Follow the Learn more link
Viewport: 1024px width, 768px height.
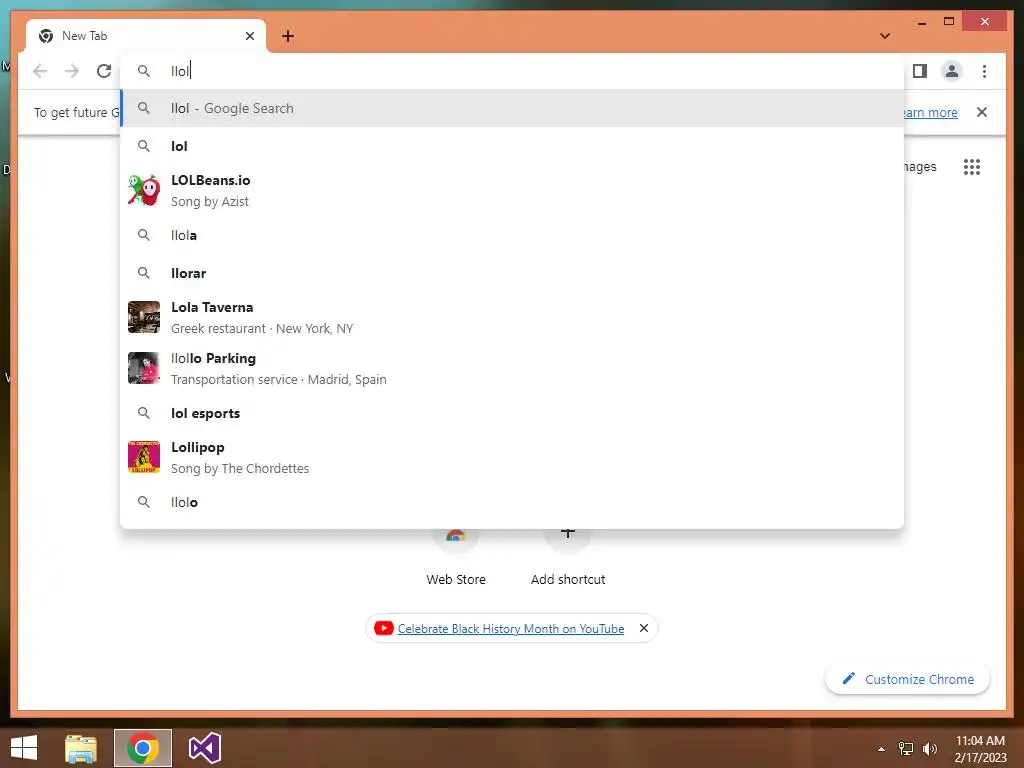[x=931, y=112]
